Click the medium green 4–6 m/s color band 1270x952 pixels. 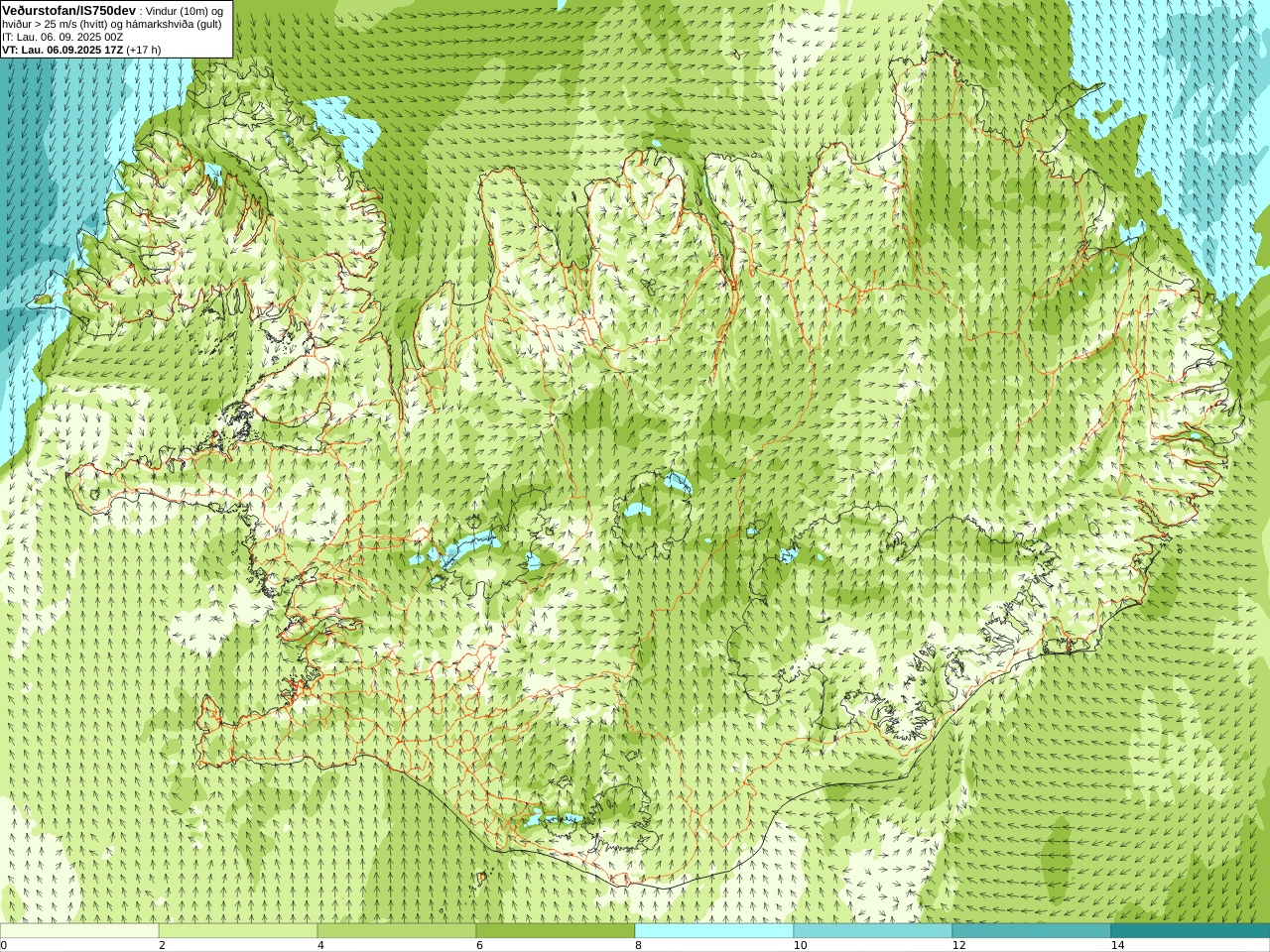click(x=397, y=931)
